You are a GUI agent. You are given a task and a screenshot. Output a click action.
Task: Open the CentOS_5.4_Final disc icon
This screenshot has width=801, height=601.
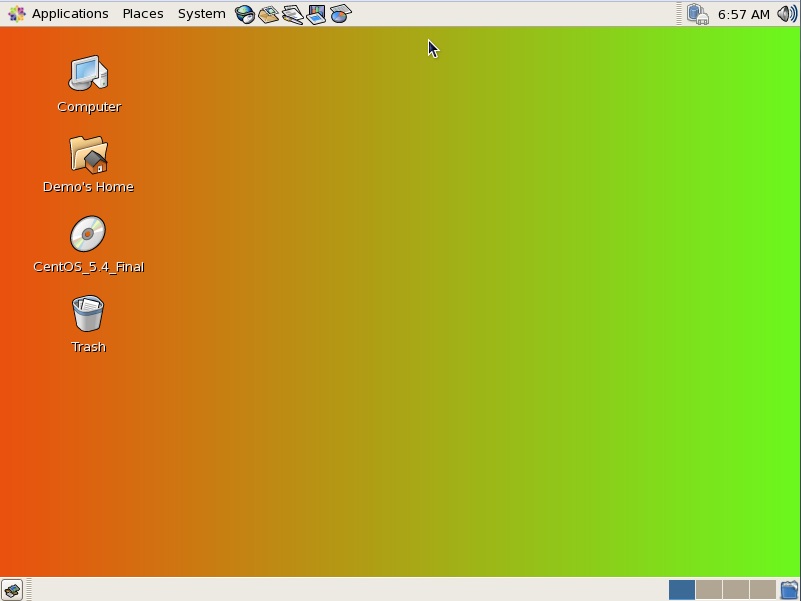88,235
